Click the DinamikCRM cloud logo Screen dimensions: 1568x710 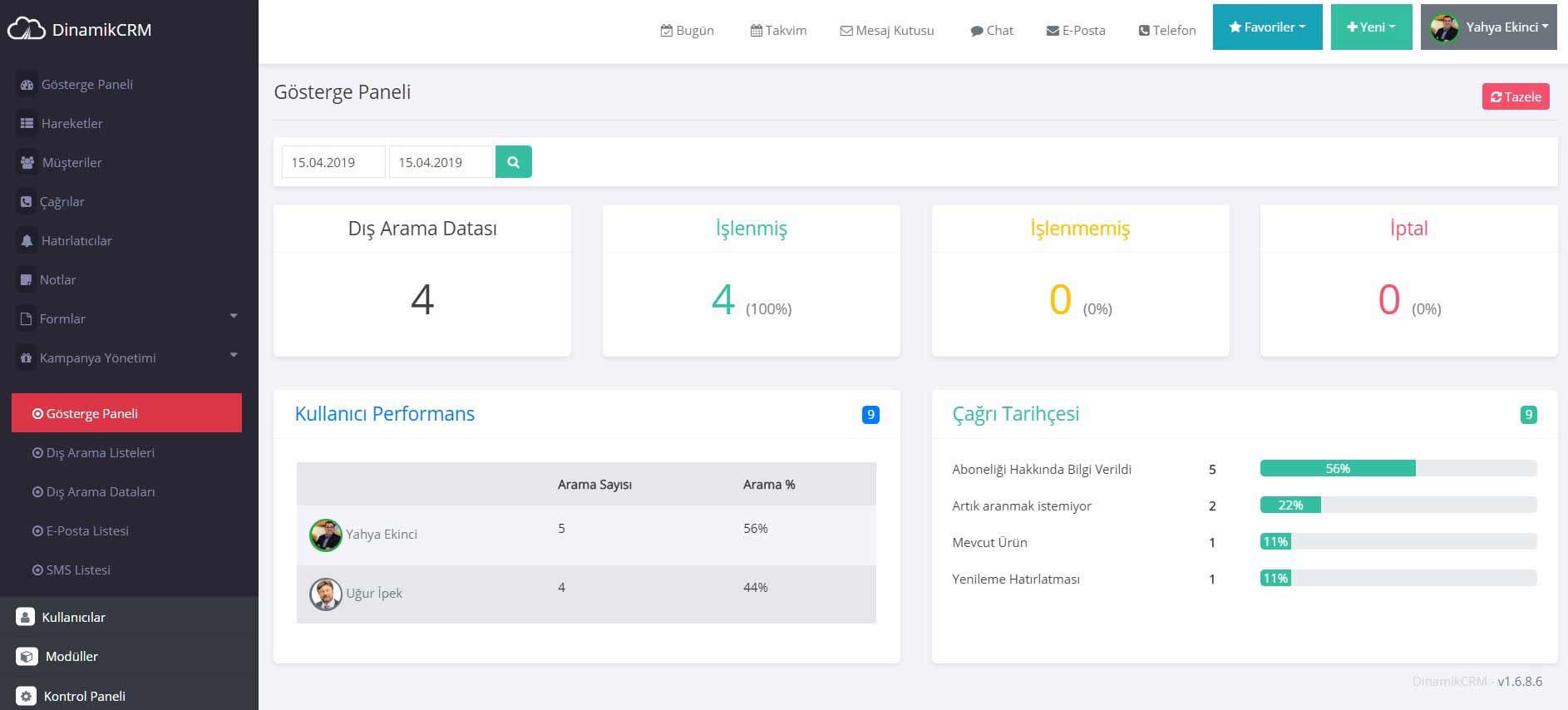coord(26,30)
